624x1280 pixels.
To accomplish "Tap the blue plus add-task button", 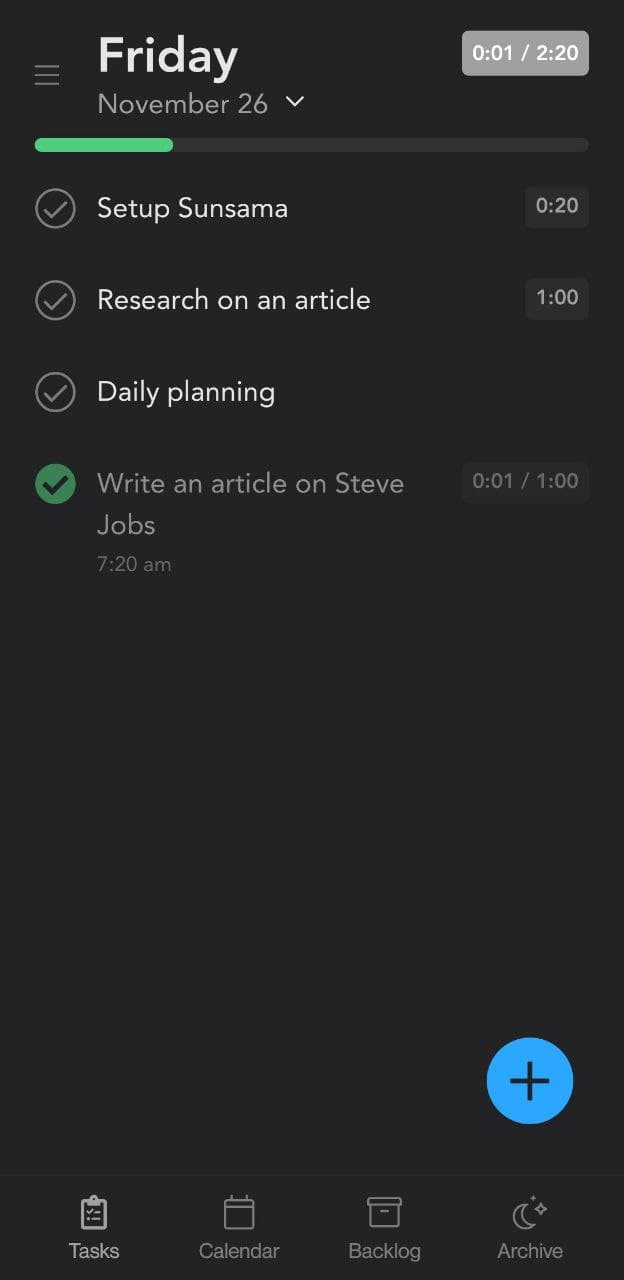I will tap(529, 1081).
